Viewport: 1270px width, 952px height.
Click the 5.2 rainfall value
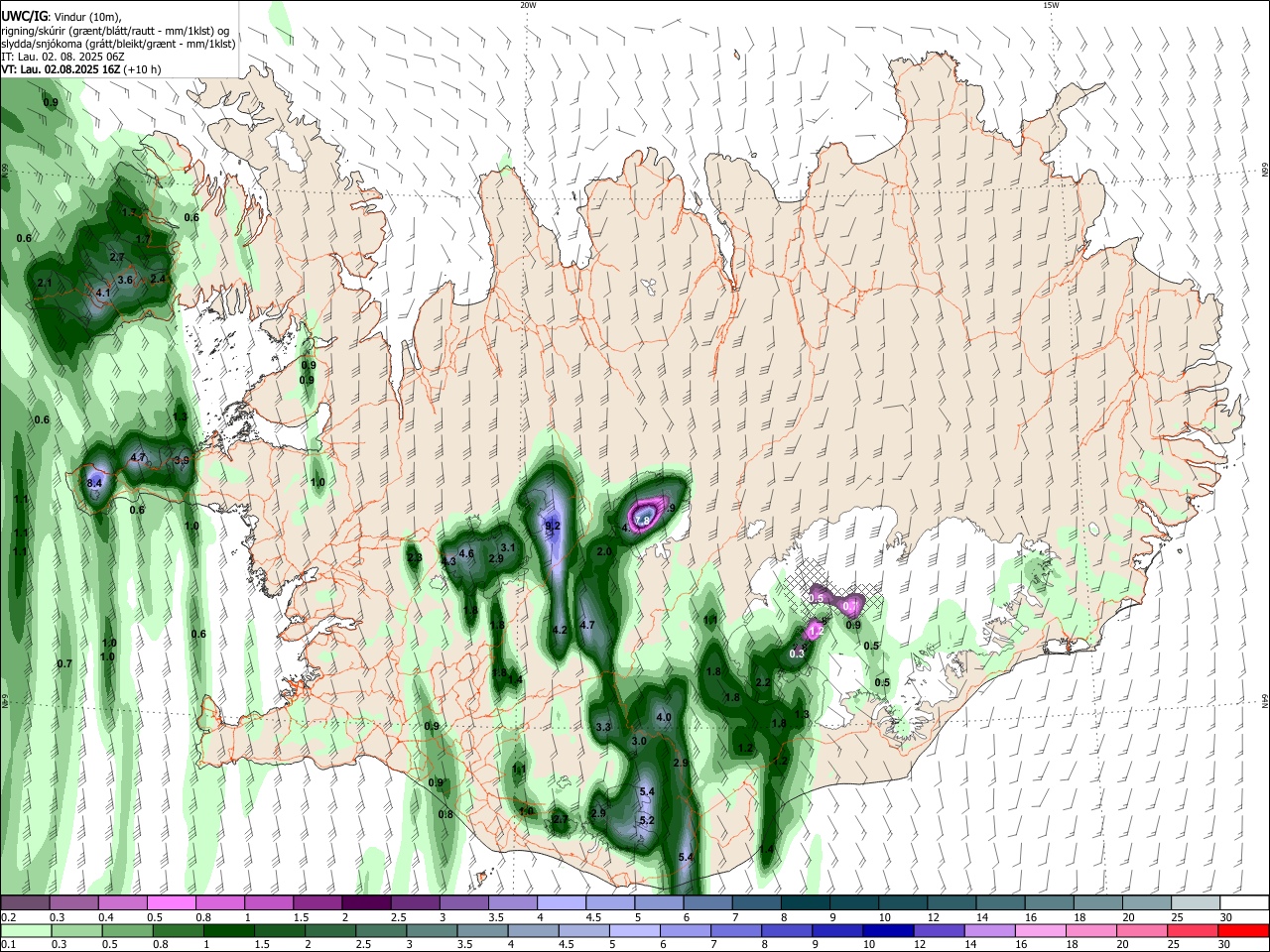coord(648,821)
